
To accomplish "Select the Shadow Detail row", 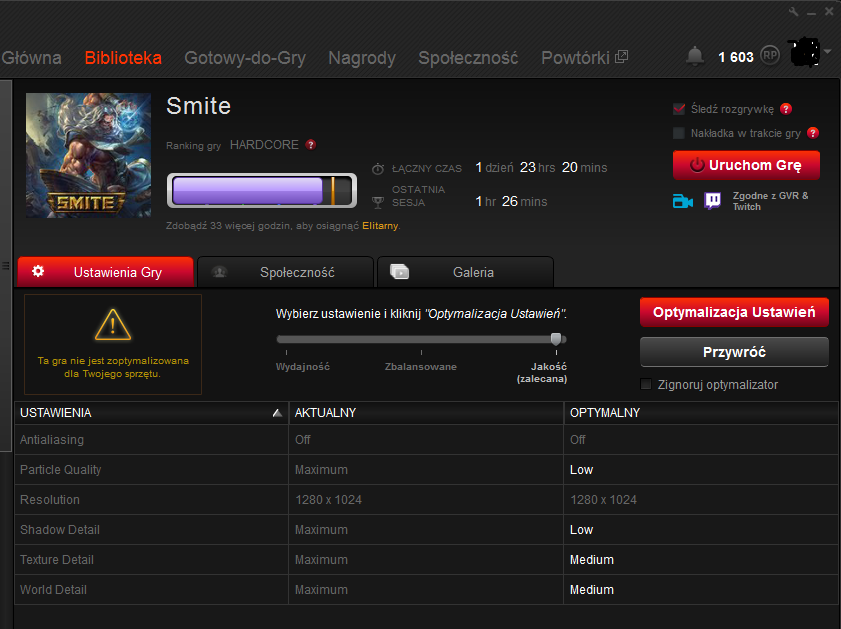I will pyautogui.click(x=426, y=530).
